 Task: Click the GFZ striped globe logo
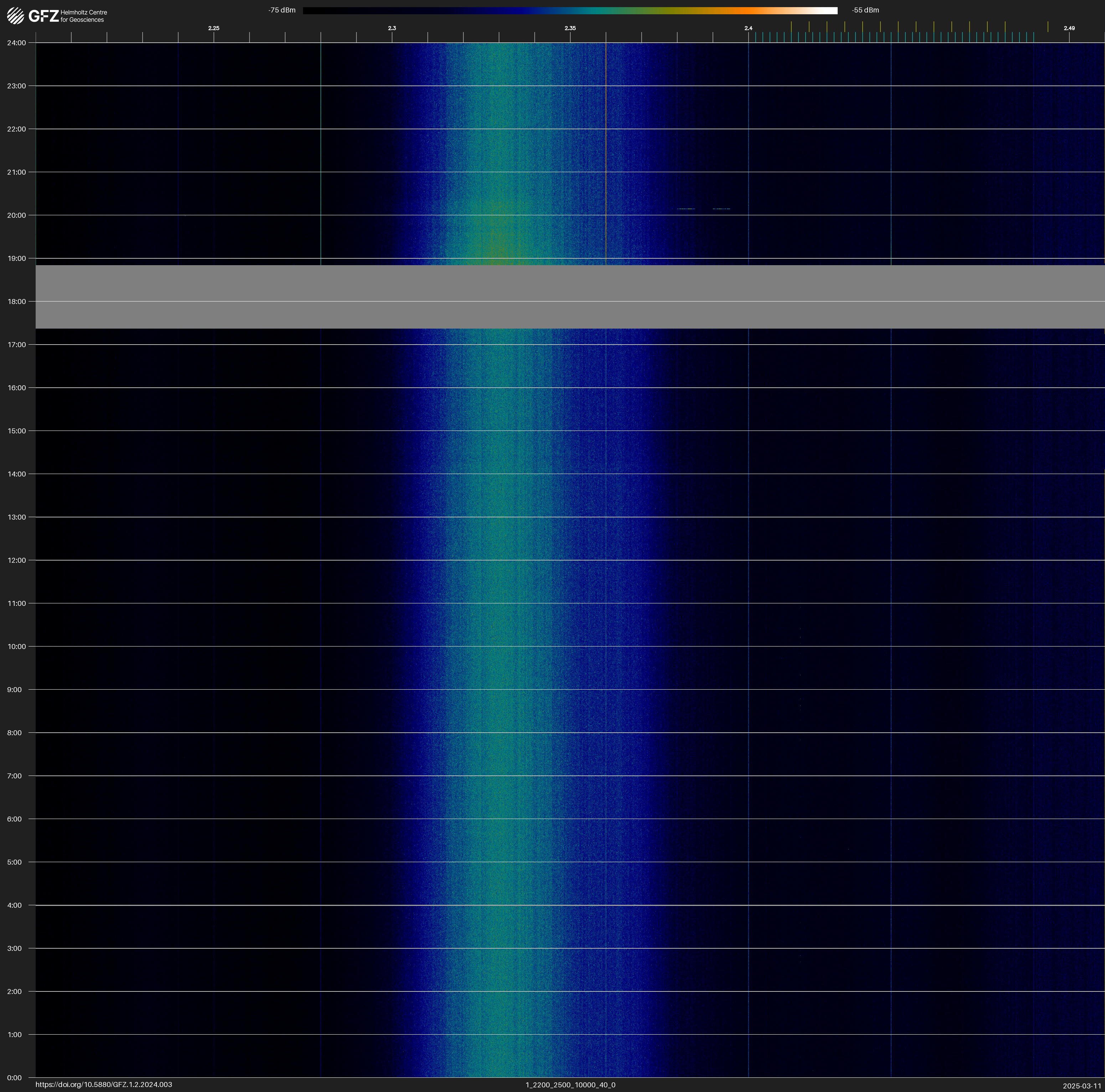pyautogui.click(x=15, y=16)
